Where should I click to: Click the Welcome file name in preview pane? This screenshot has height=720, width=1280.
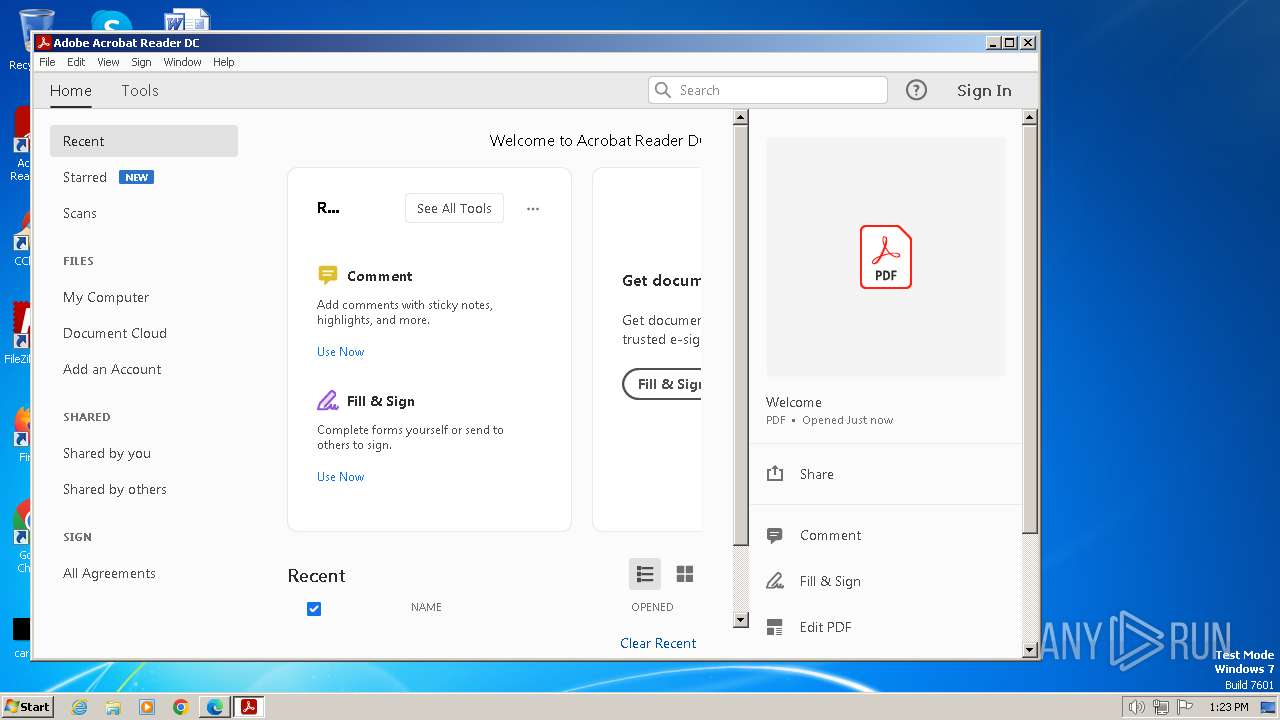point(794,402)
